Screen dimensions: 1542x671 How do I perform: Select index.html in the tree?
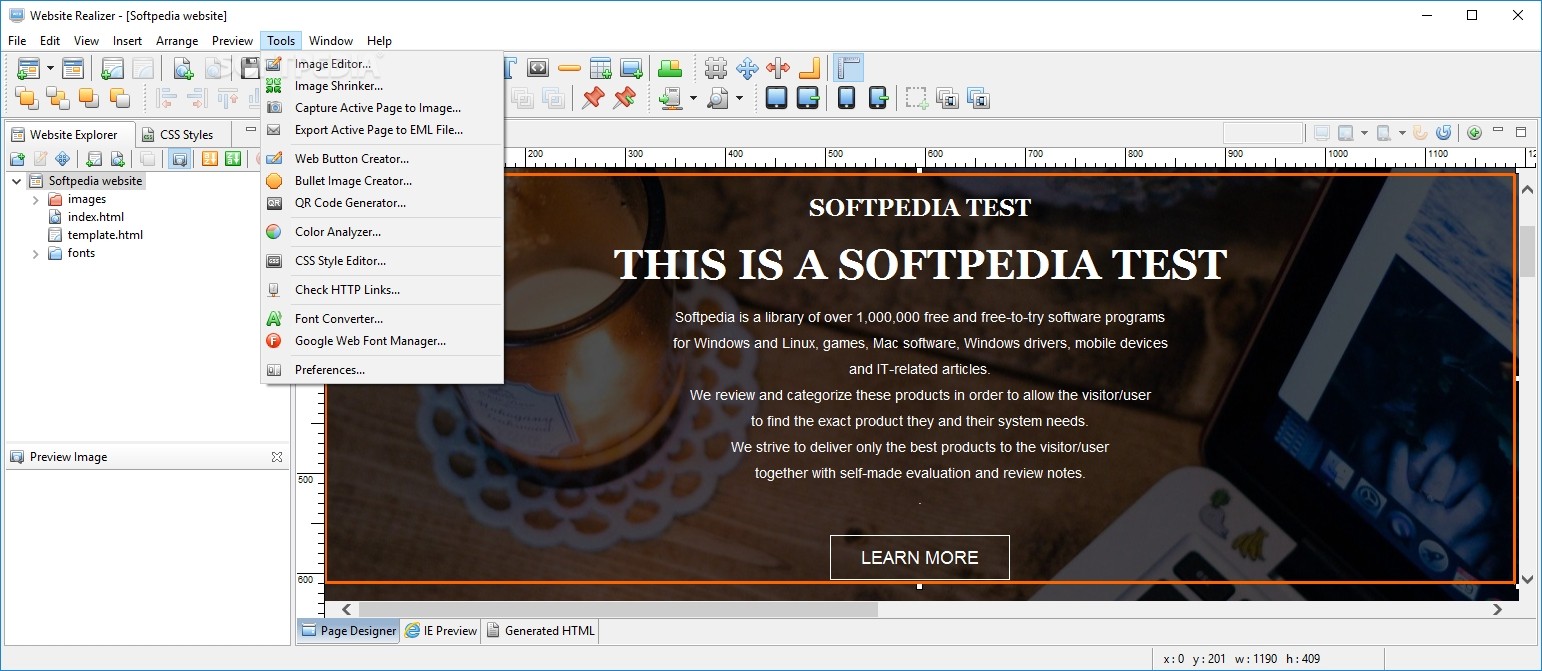click(x=96, y=217)
